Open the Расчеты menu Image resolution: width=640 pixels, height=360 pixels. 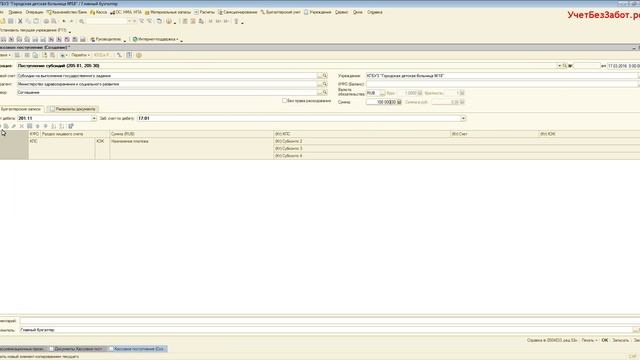(204, 12)
